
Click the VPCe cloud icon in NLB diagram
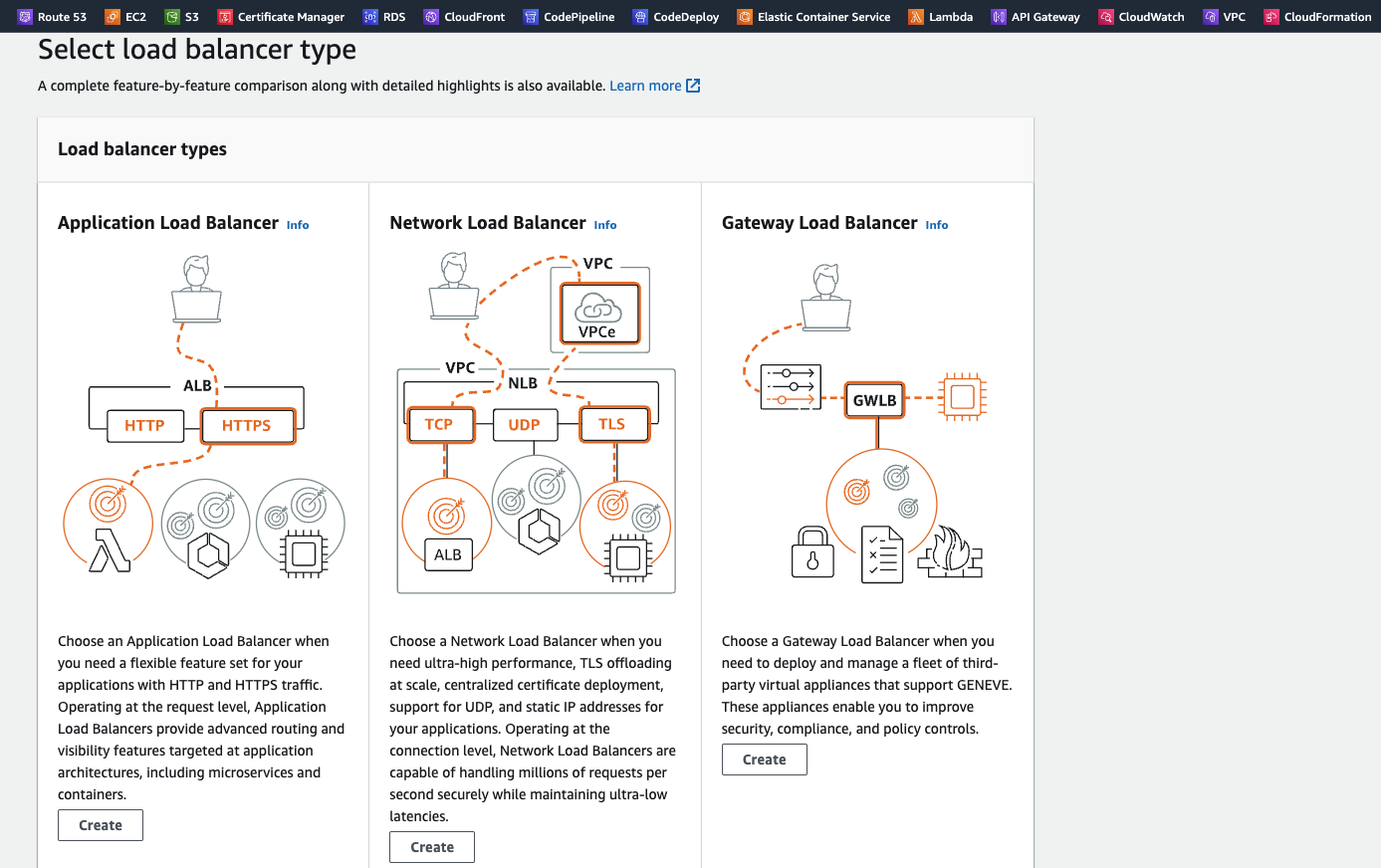[597, 314]
